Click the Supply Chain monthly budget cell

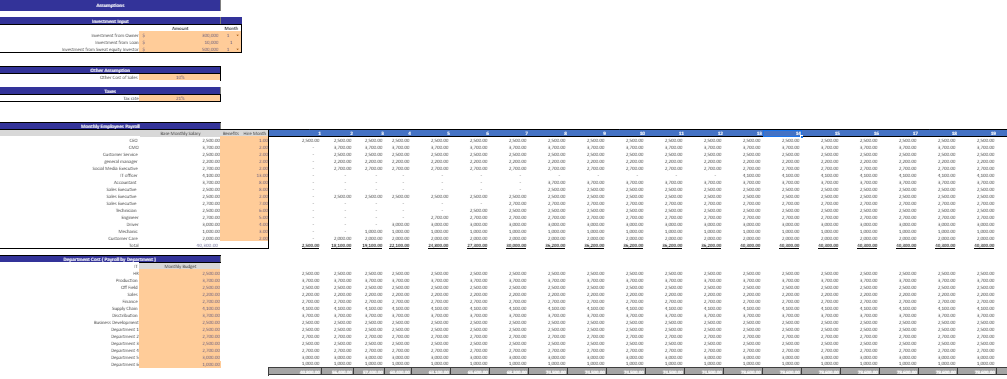tap(180, 308)
